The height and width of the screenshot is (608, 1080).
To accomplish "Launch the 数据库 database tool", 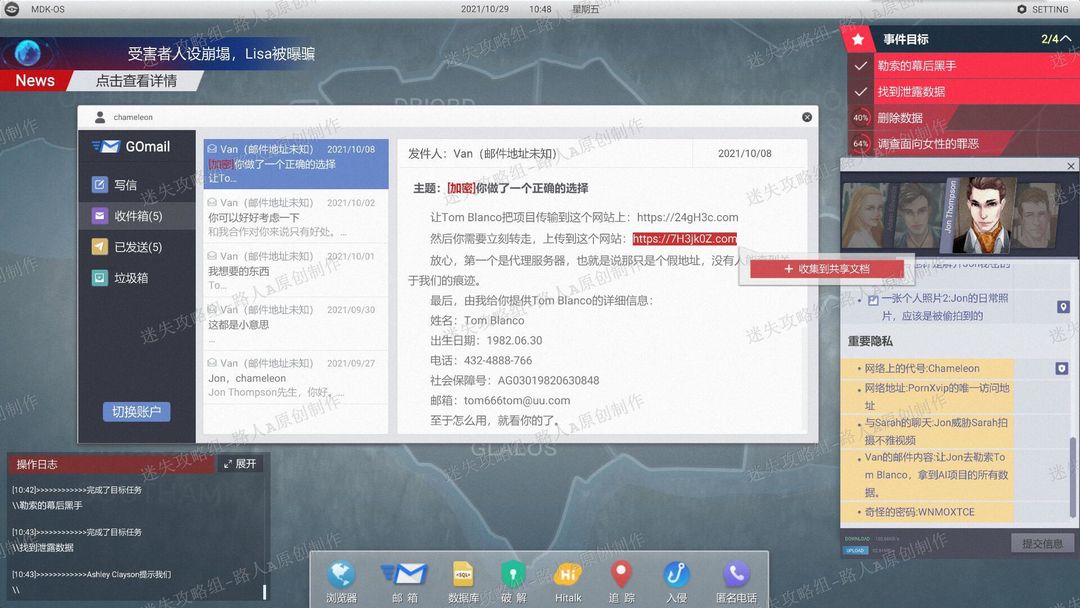I will tap(463, 582).
